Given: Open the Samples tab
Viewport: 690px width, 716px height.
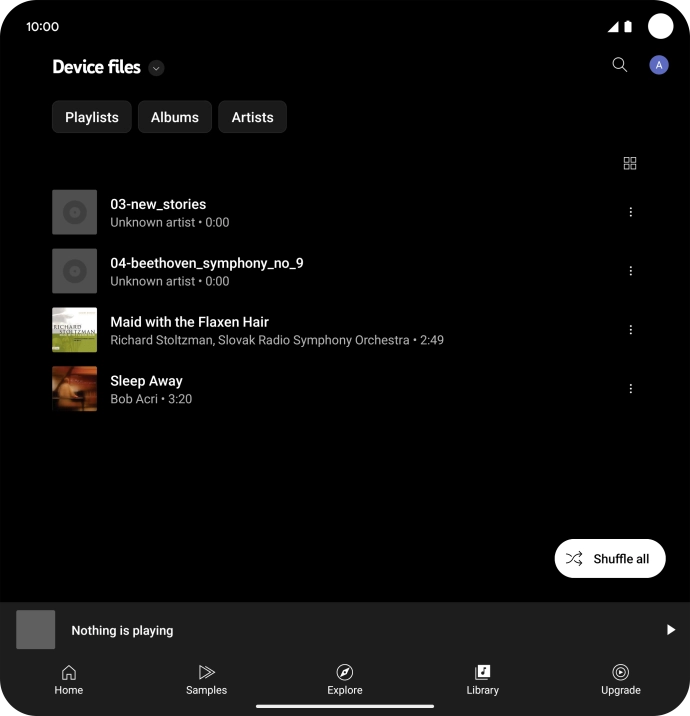Looking at the screenshot, I should (x=206, y=680).
